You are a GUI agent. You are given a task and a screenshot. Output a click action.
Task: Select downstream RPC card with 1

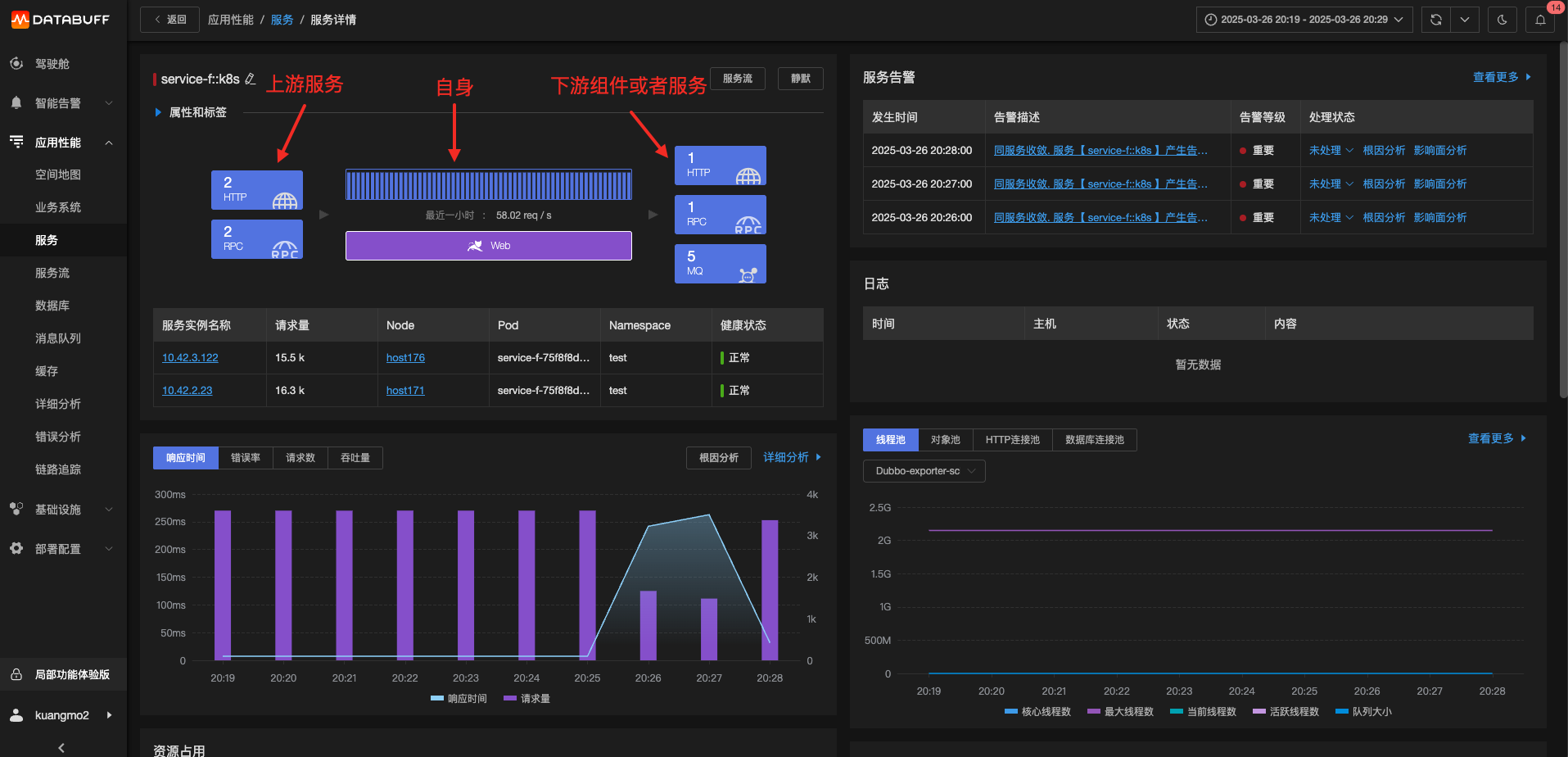click(x=721, y=215)
